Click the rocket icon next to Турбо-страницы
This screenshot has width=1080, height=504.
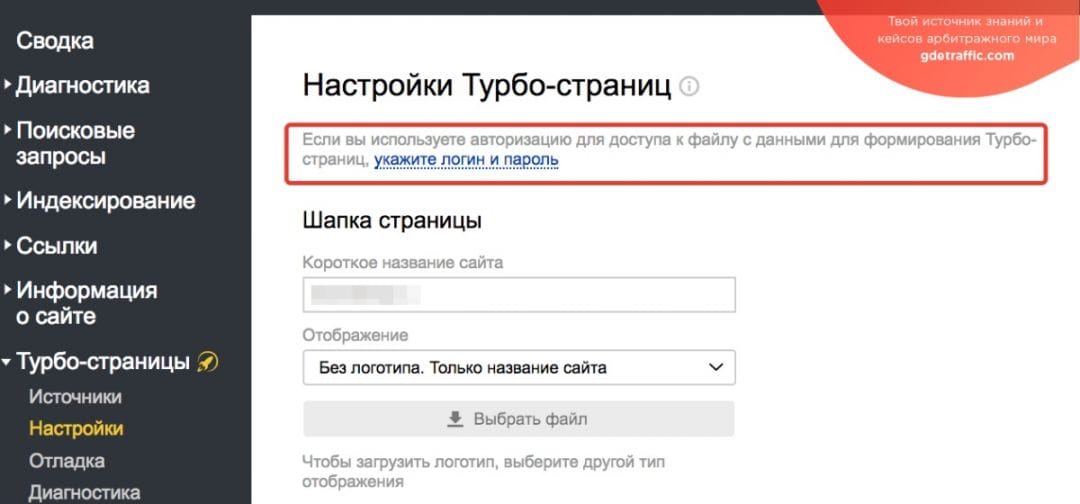click(207, 361)
